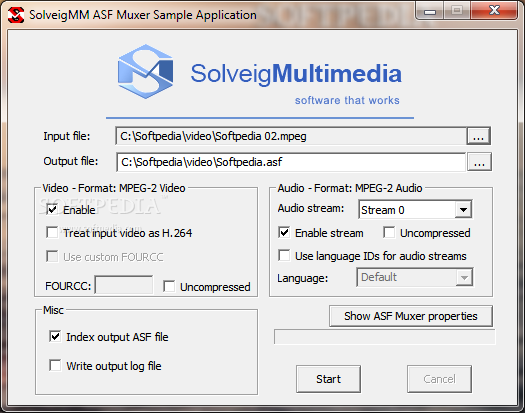Image resolution: width=525 pixels, height=413 pixels.
Task: Click Show ASF Muxer properties button
Action: (x=411, y=316)
